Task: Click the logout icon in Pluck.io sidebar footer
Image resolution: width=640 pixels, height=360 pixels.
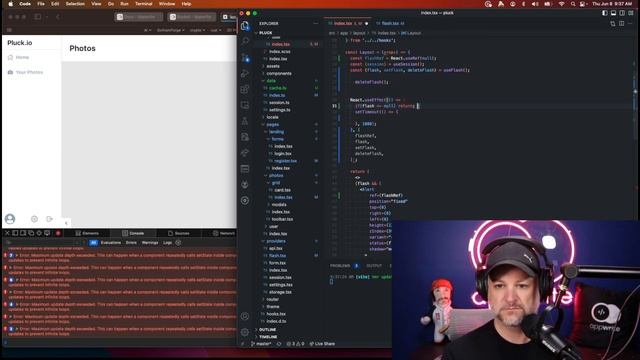Action: coord(49,219)
